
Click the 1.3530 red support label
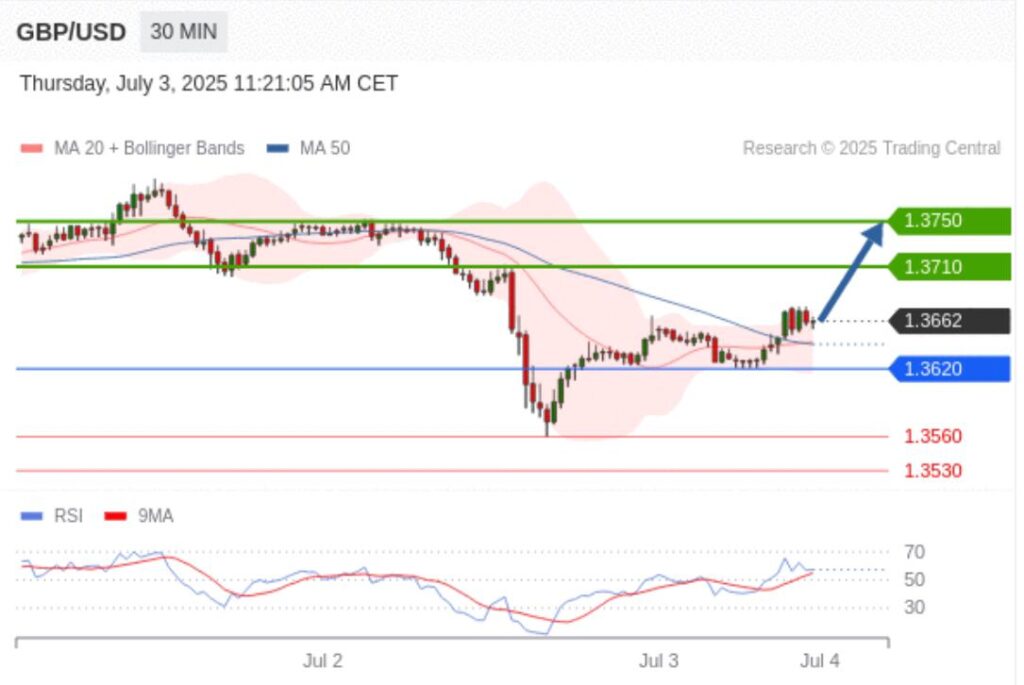point(933,470)
